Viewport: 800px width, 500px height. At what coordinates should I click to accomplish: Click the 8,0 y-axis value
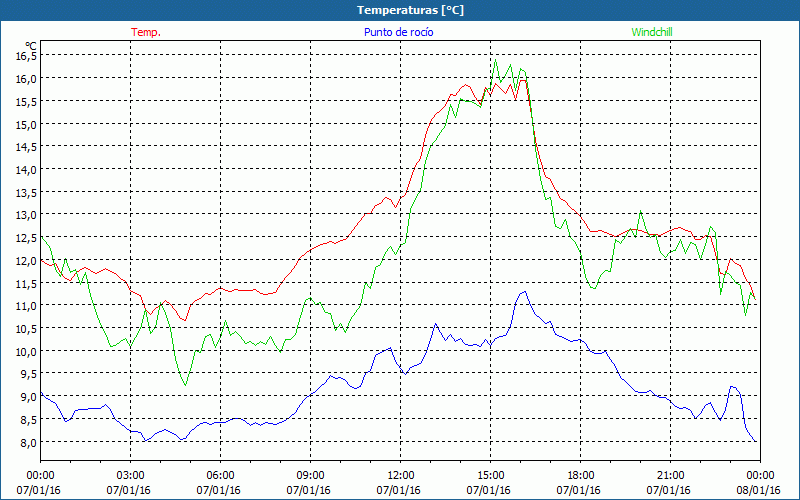(x=29, y=442)
